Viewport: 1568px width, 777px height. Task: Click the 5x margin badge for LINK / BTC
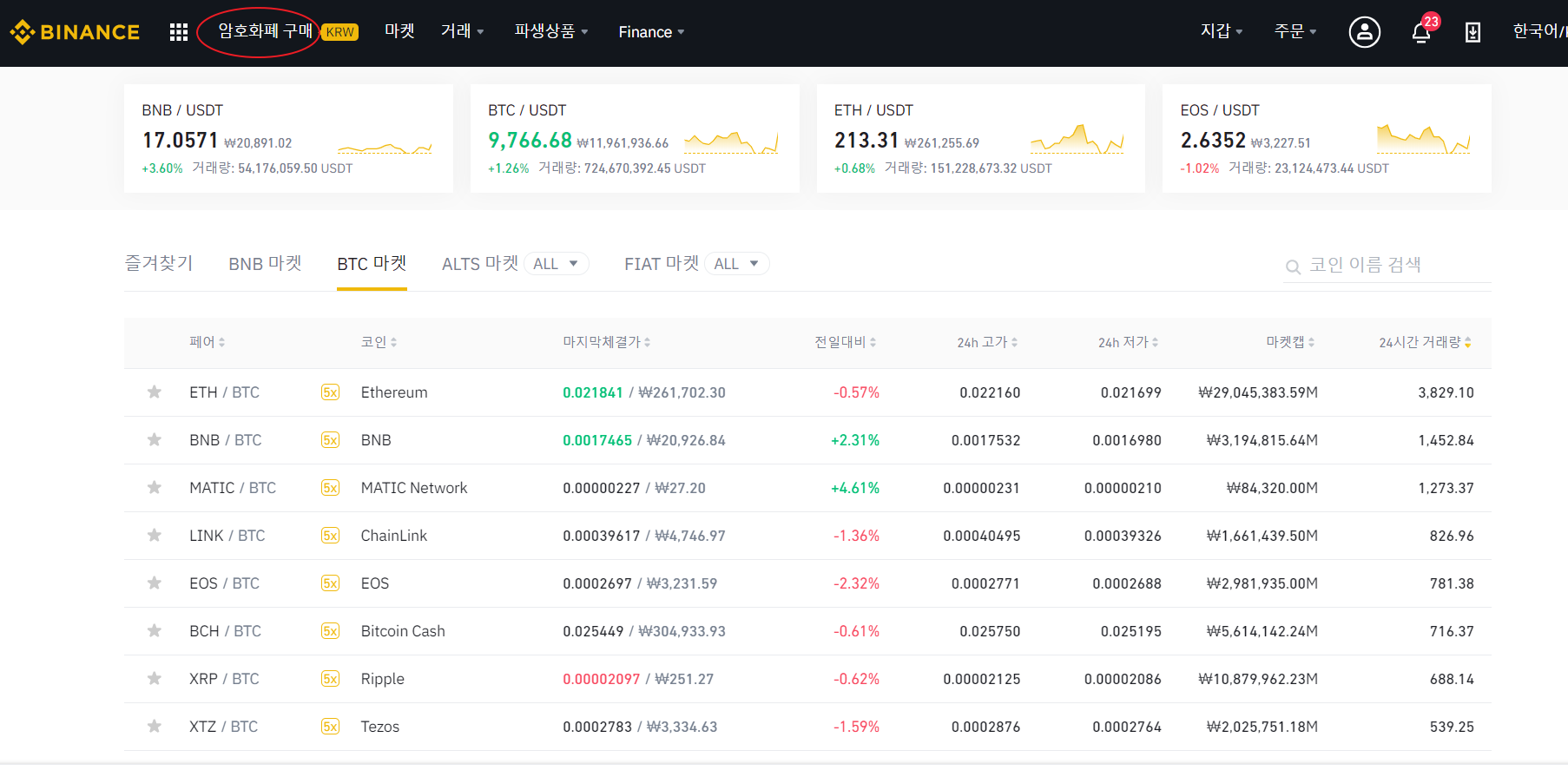click(x=330, y=536)
